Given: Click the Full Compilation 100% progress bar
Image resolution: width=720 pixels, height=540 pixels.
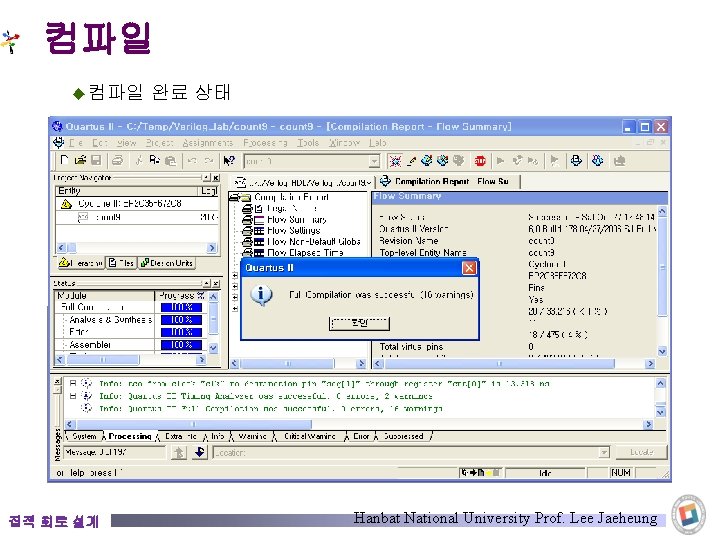Looking at the screenshot, I should (x=181, y=307).
